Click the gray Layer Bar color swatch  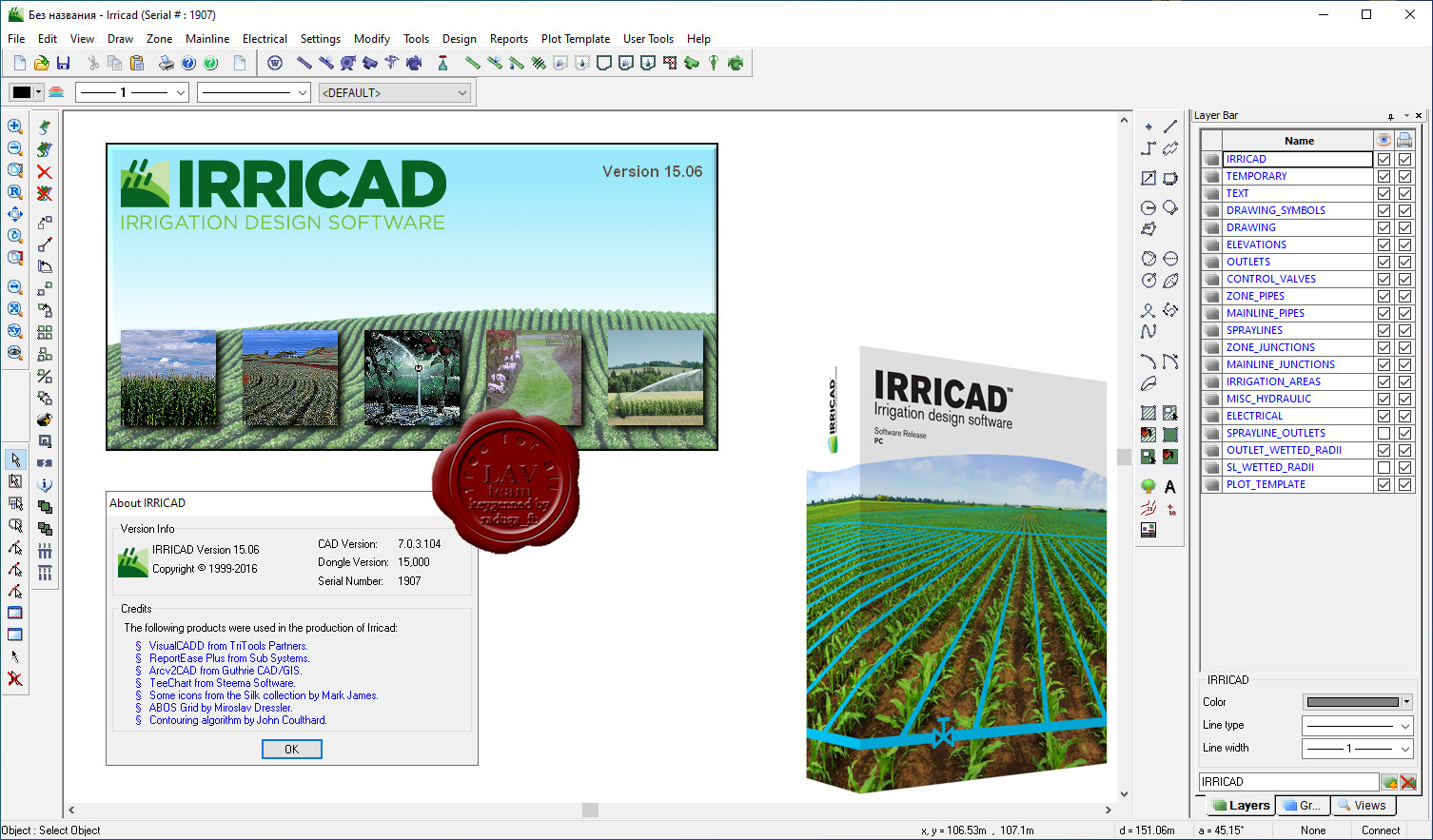click(1352, 702)
